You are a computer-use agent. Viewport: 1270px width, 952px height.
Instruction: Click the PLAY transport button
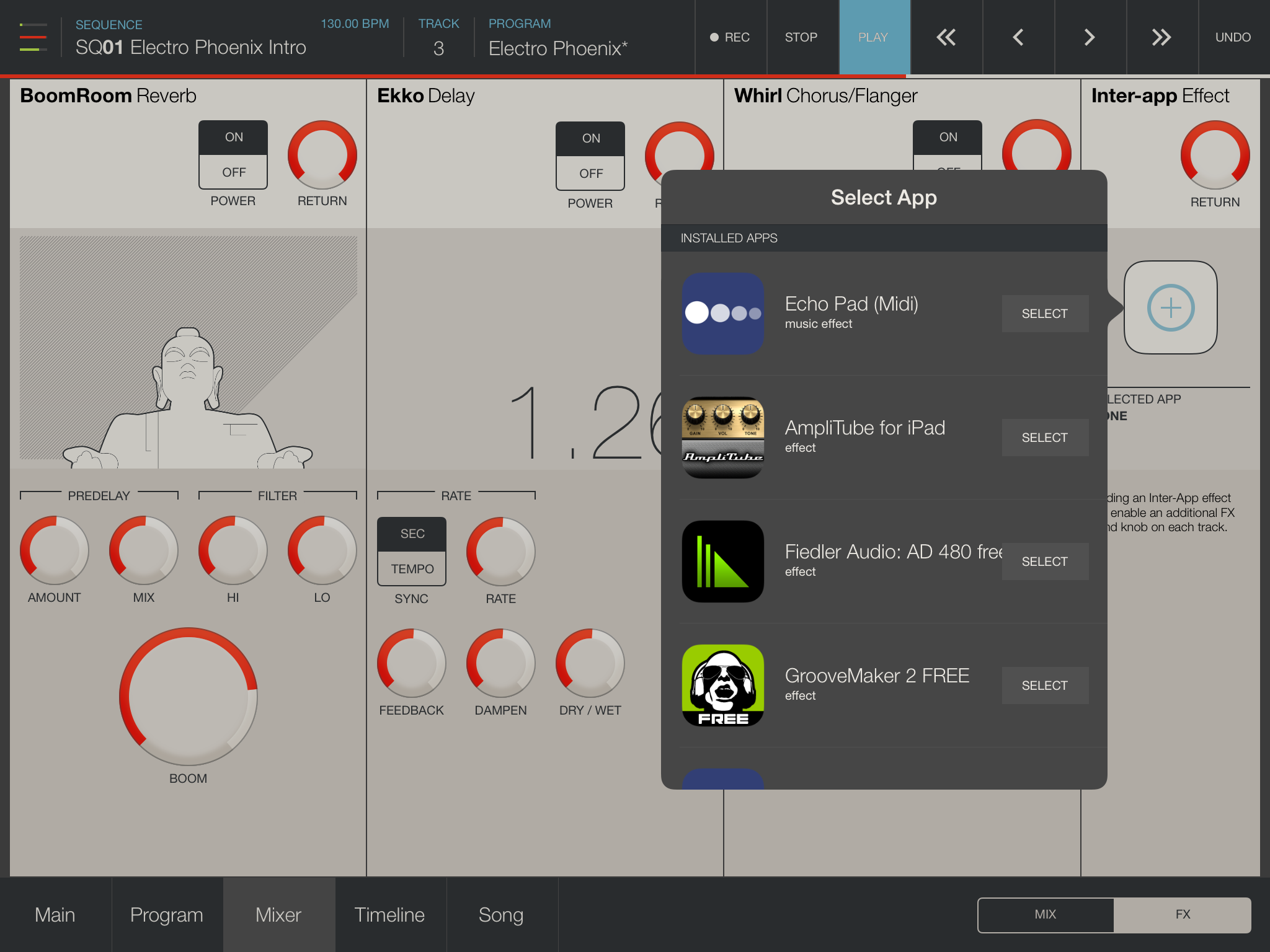(x=874, y=37)
